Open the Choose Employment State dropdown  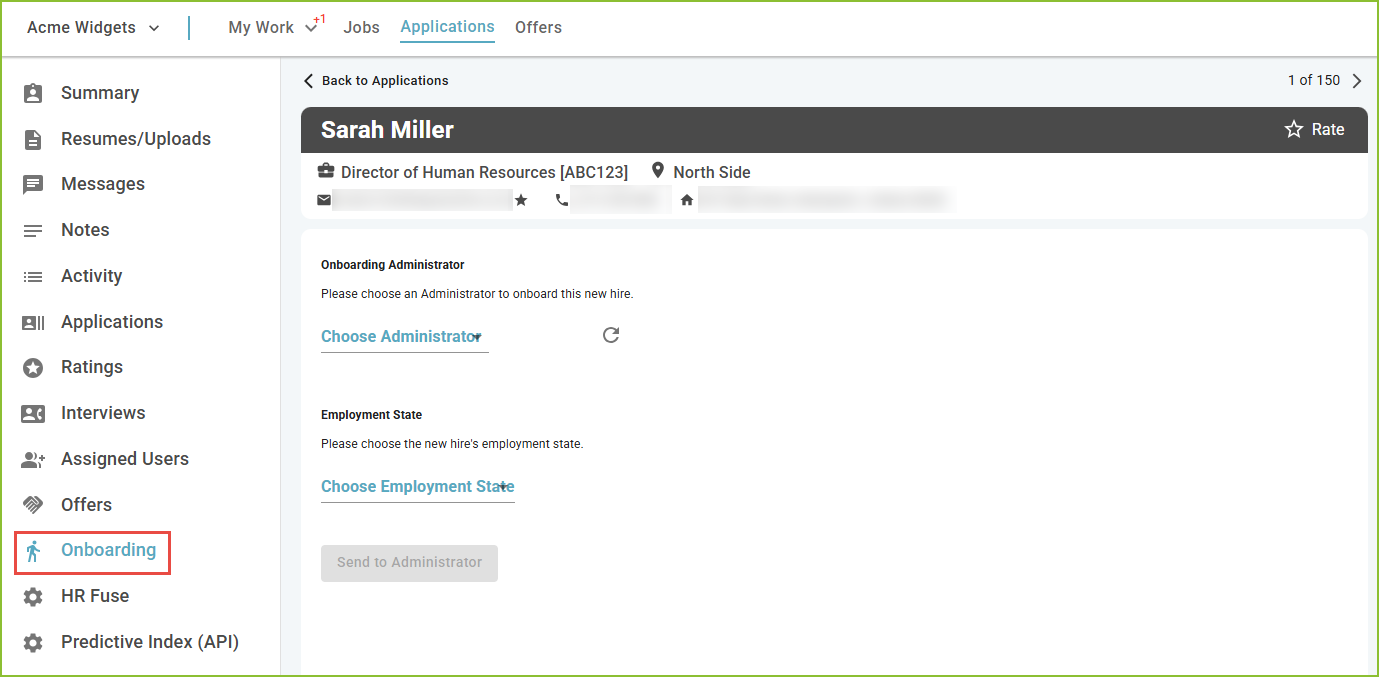pyautogui.click(x=417, y=487)
